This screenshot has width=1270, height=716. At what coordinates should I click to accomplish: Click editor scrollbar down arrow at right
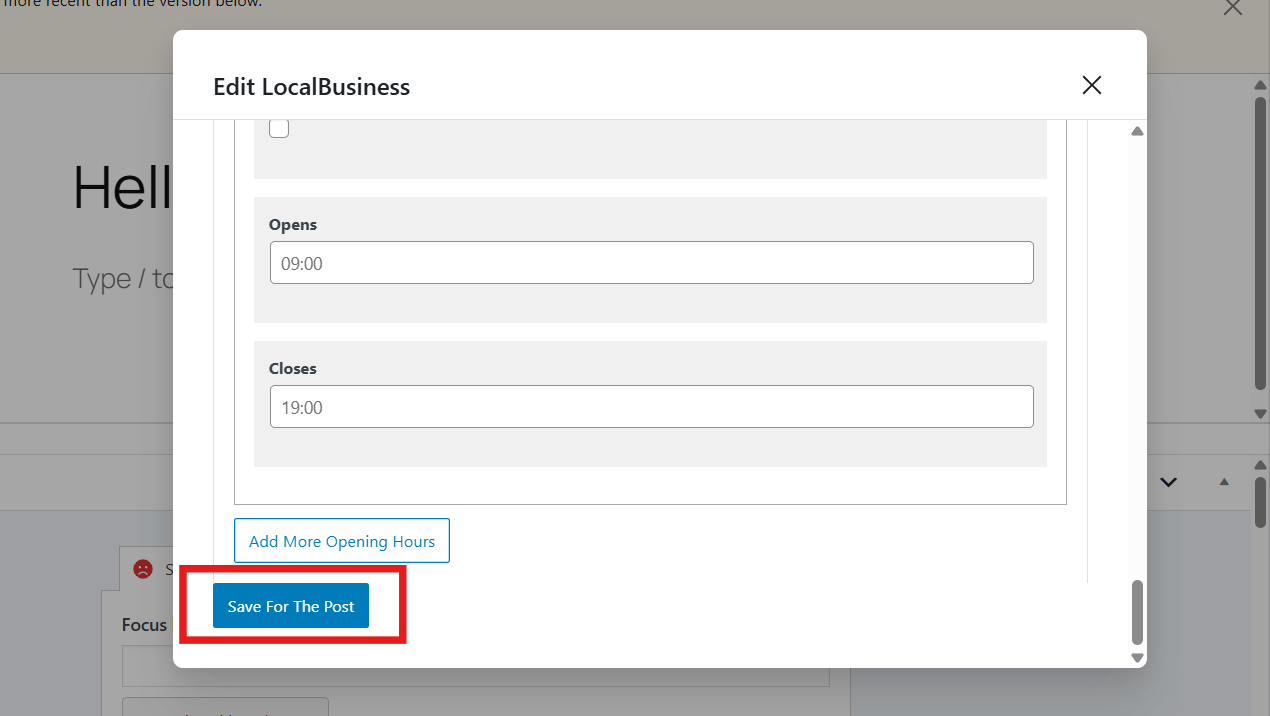click(1261, 413)
